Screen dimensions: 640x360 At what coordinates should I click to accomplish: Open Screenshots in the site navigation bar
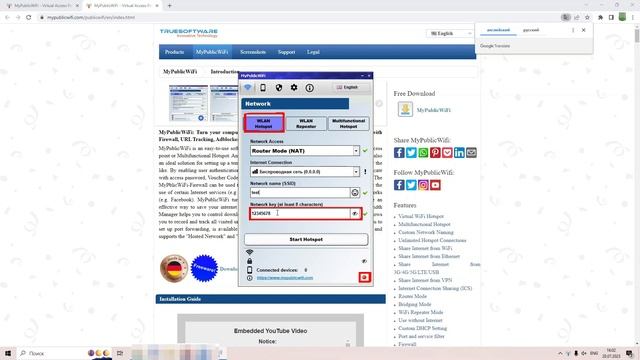pyautogui.click(x=253, y=52)
